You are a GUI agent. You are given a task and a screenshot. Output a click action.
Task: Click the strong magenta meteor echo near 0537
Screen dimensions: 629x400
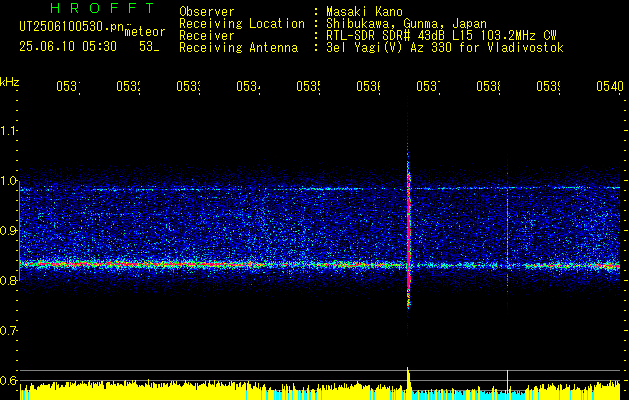pyautogui.click(x=409, y=235)
